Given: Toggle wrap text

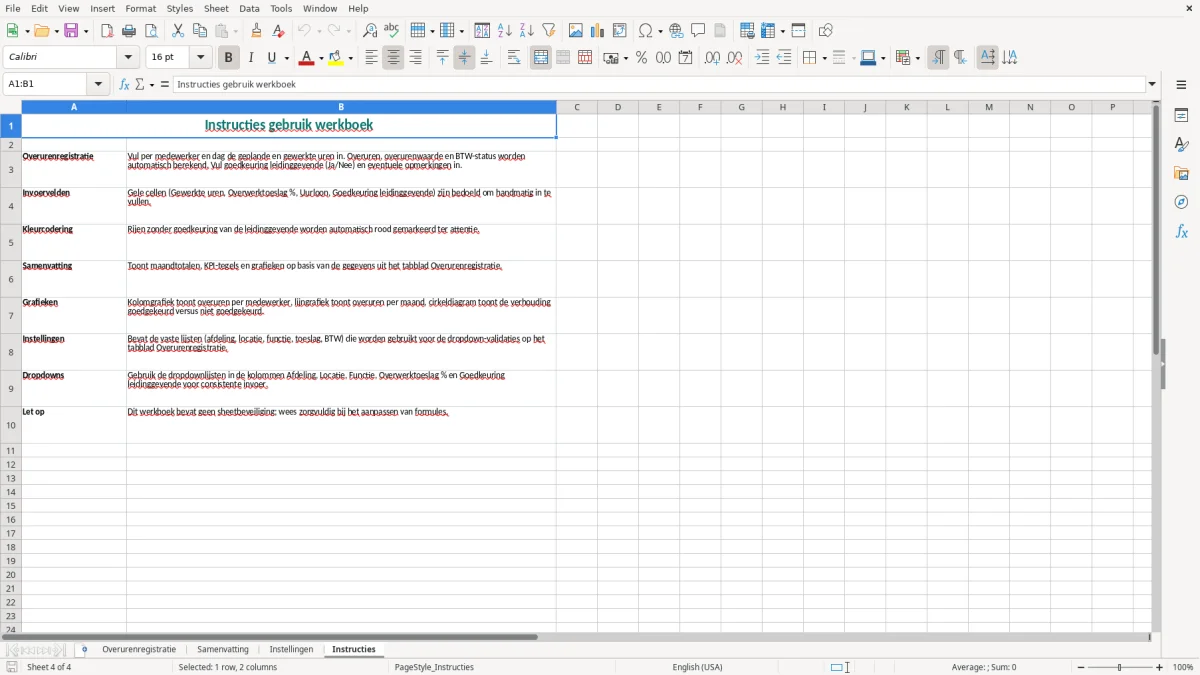Looking at the screenshot, I should click(x=514, y=58).
